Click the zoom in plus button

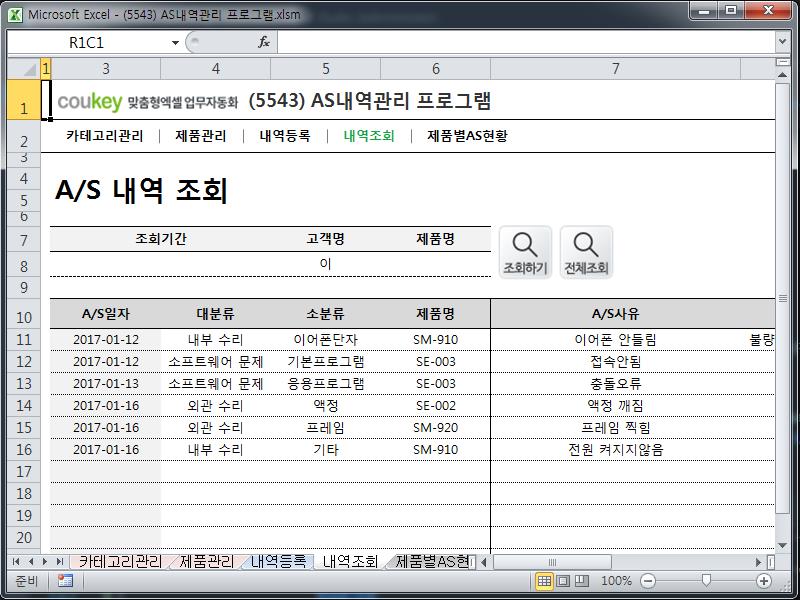pyautogui.click(x=764, y=581)
